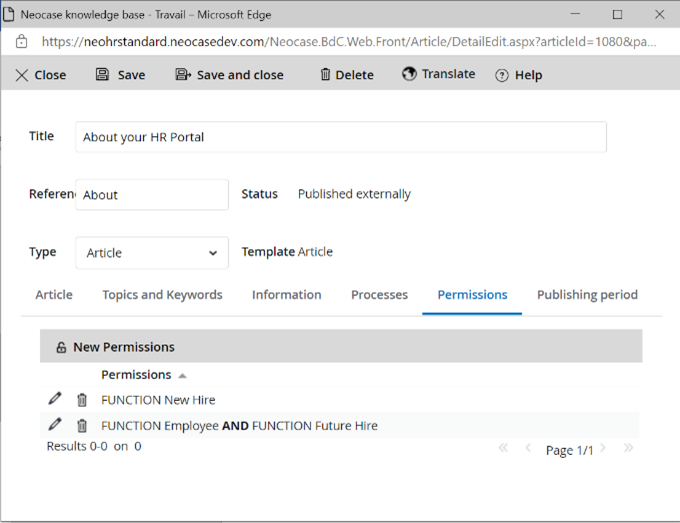Click into the Title text field
This screenshot has width=680, height=523.
340,137
